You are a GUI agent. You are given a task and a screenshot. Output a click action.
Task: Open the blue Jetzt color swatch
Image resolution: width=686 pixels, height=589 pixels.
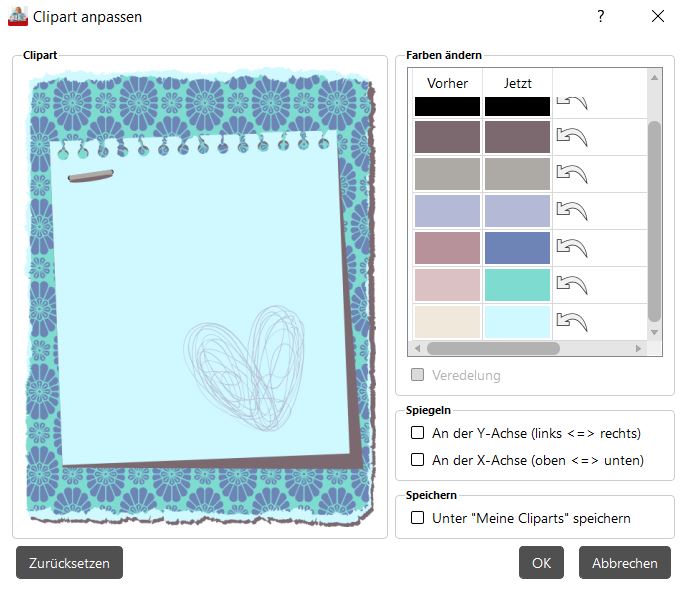pyautogui.click(x=517, y=248)
